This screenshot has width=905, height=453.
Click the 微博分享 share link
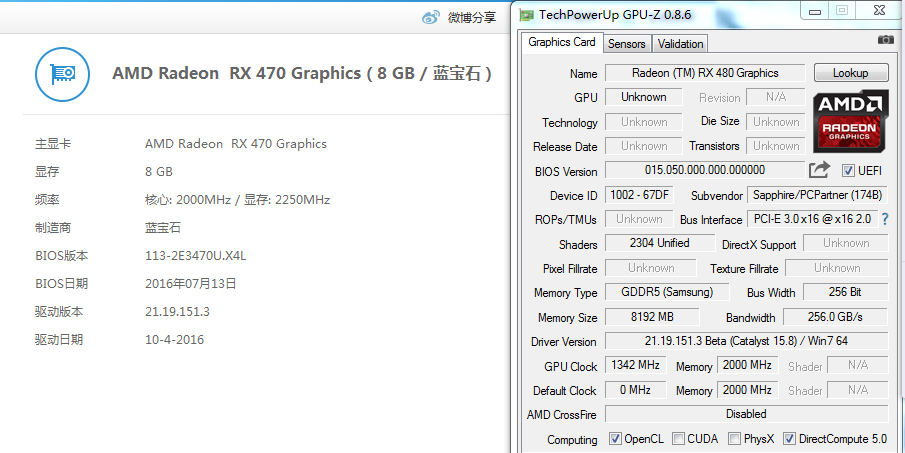472,17
